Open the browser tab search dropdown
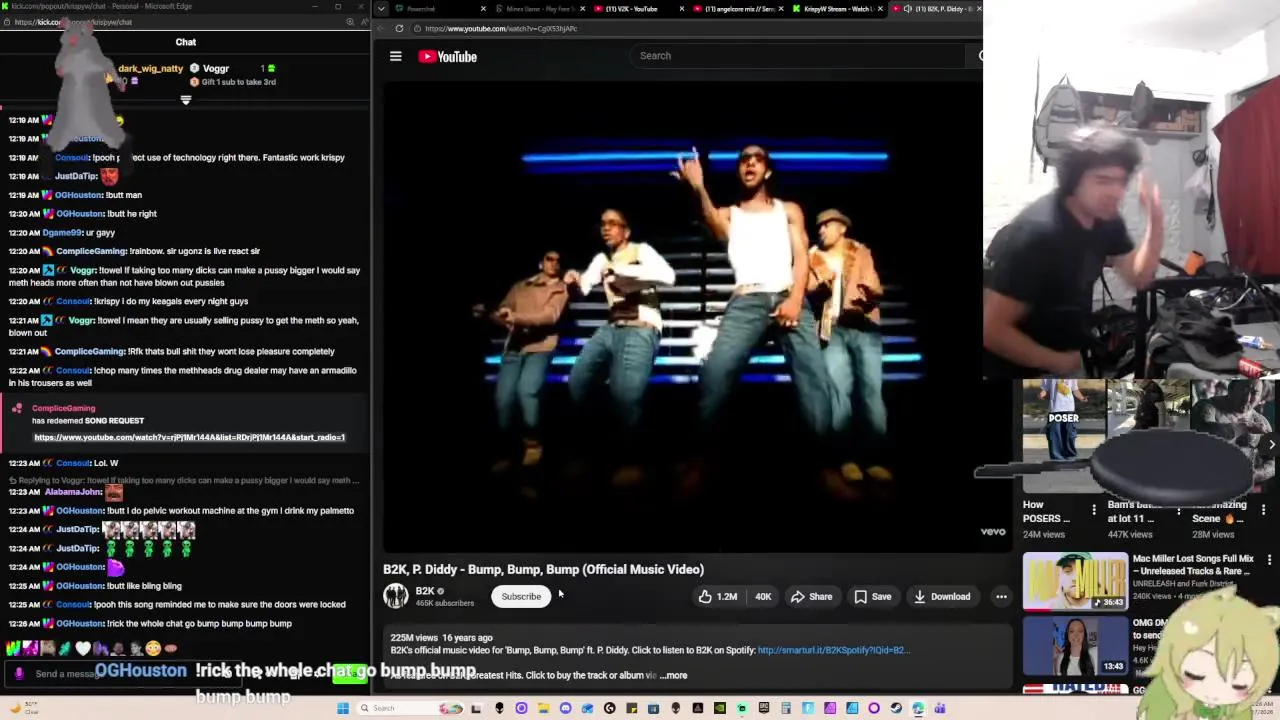 pyautogui.click(x=381, y=9)
